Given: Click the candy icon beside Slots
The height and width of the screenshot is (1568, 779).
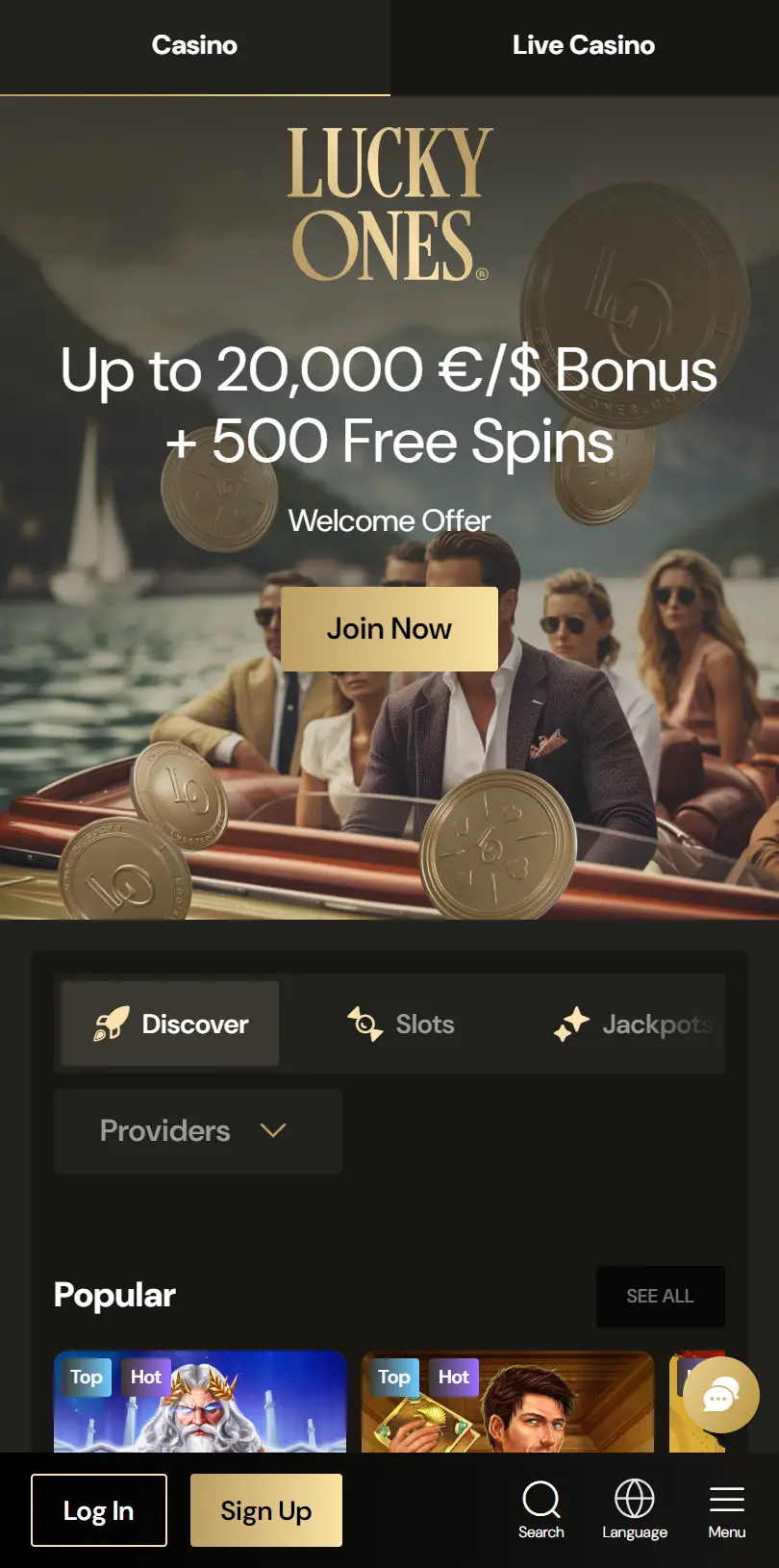Looking at the screenshot, I should (x=365, y=1024).
